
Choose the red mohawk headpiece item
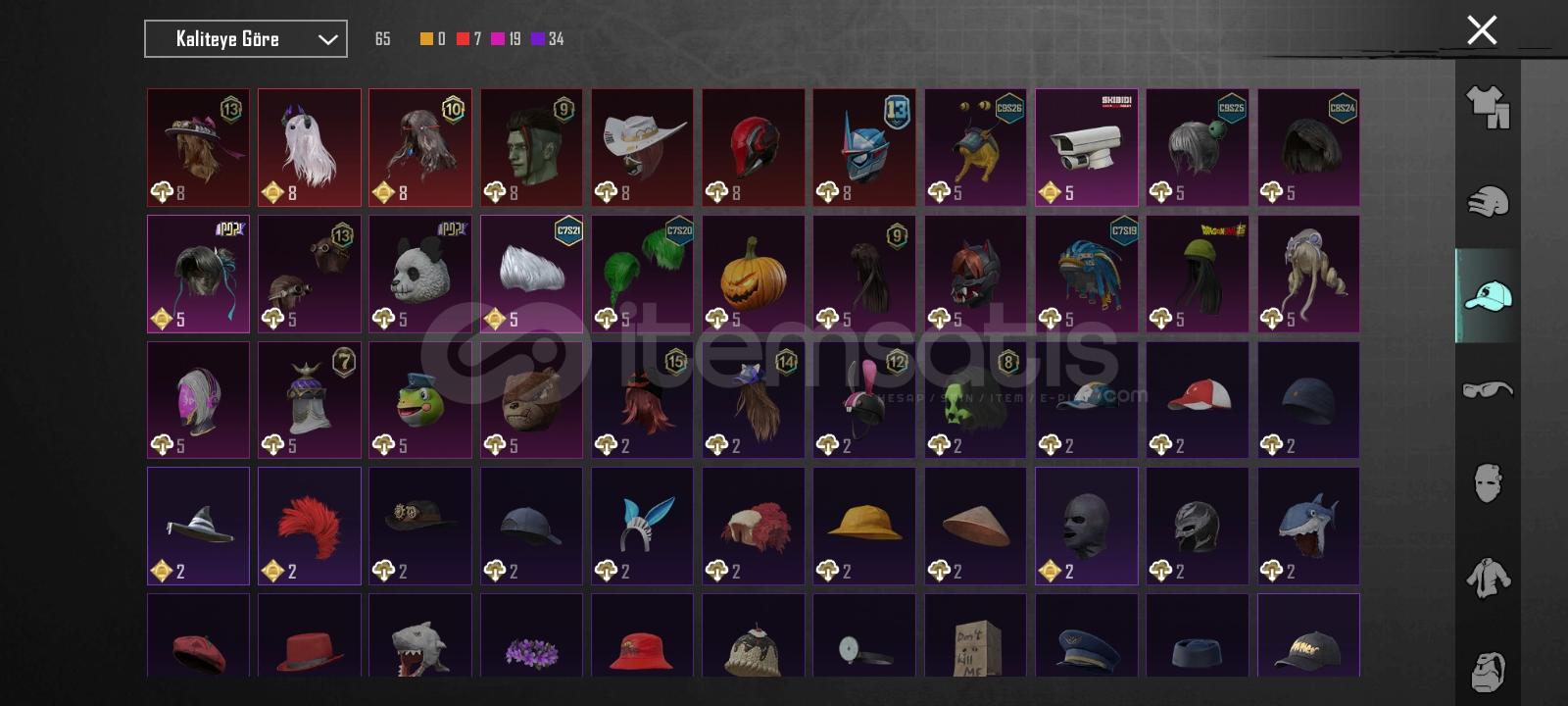click(309, 526)
